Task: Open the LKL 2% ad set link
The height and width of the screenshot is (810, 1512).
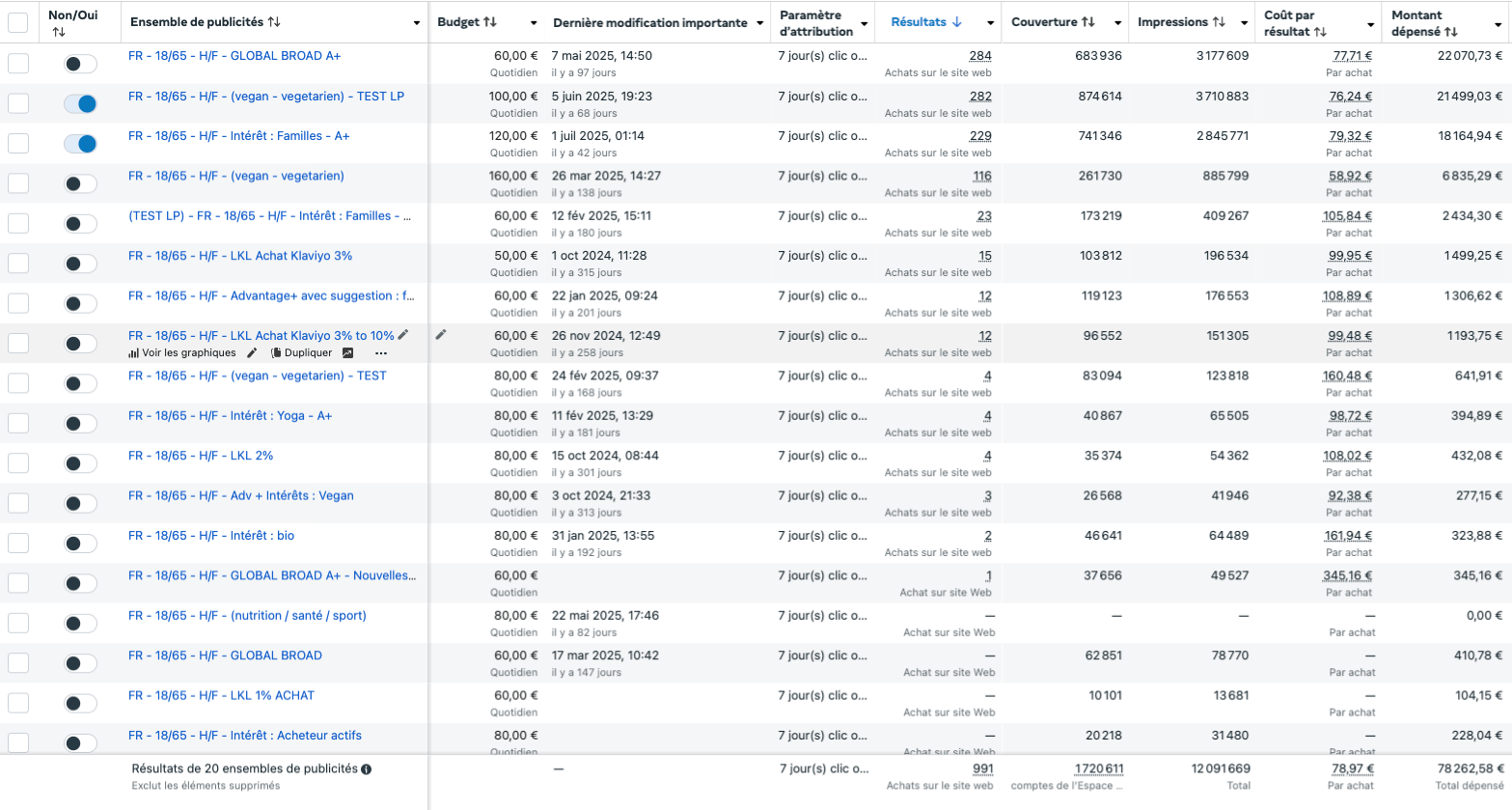Action: (201, 456)
